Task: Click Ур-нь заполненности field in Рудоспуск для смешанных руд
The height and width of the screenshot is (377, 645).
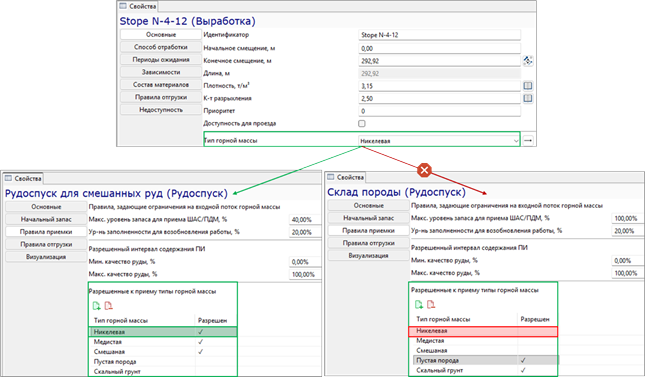Action: tap(305, 232)
